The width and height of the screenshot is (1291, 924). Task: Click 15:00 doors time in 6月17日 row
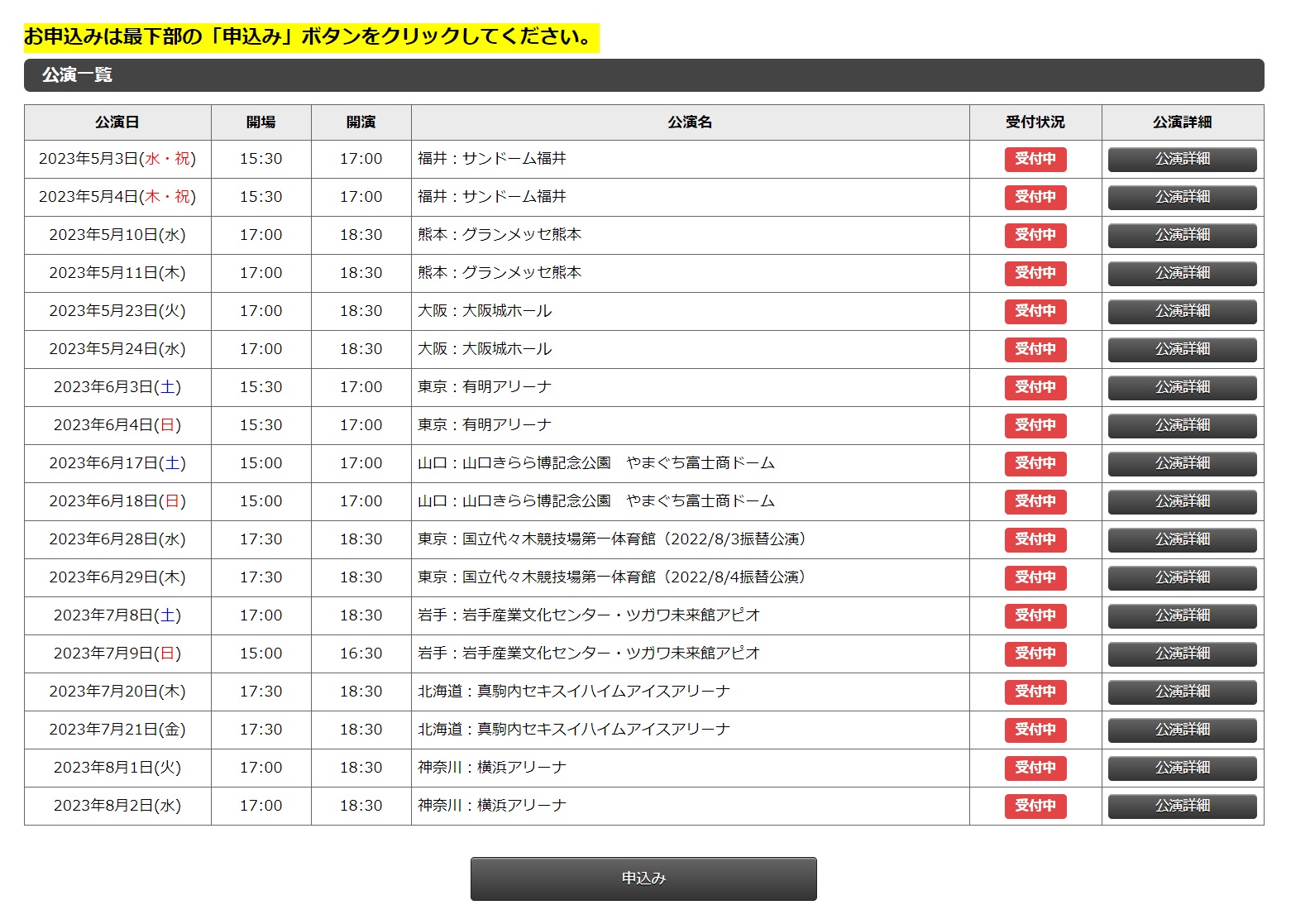261,463
